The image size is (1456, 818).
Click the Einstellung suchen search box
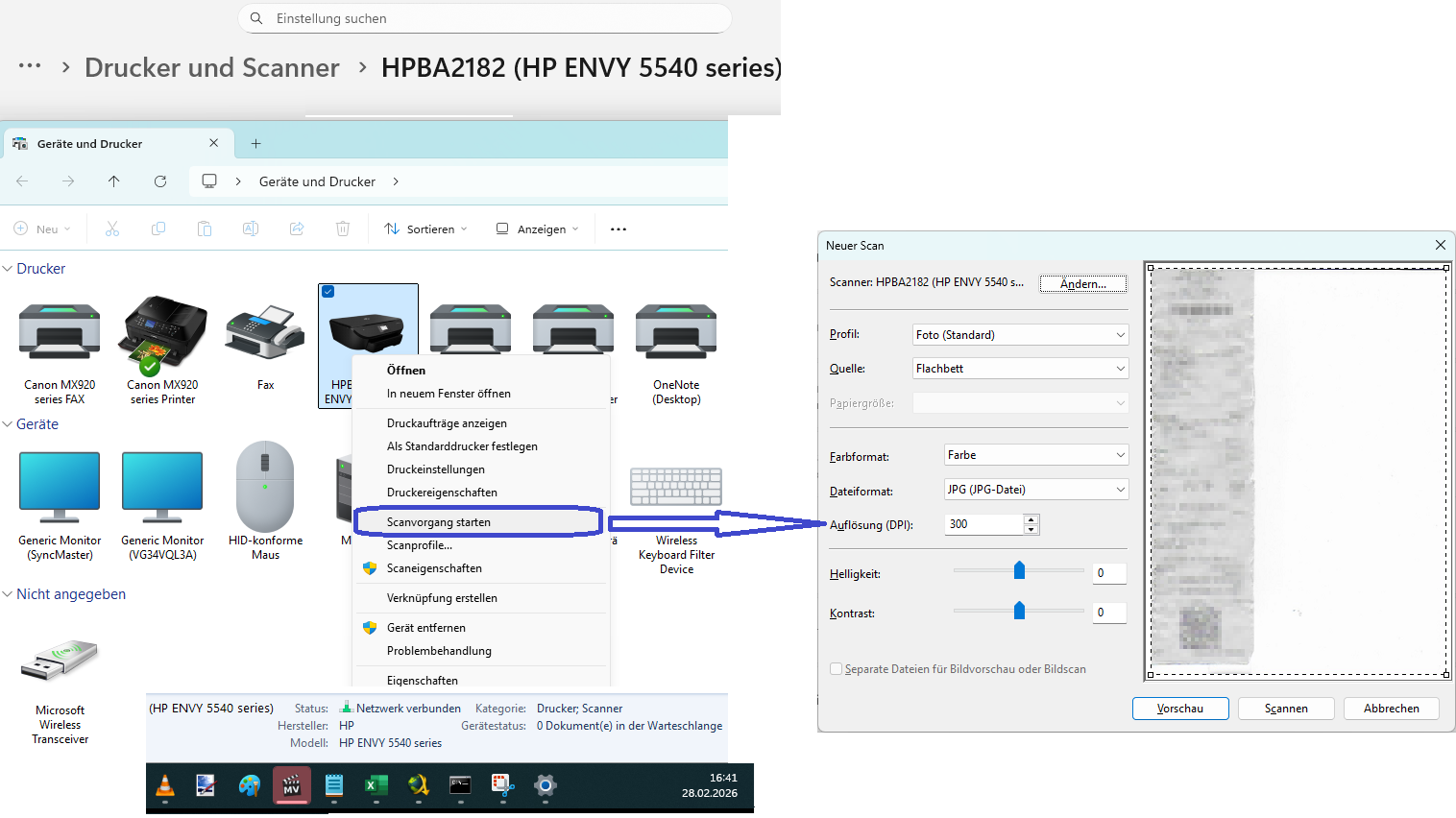coord(485,18)
